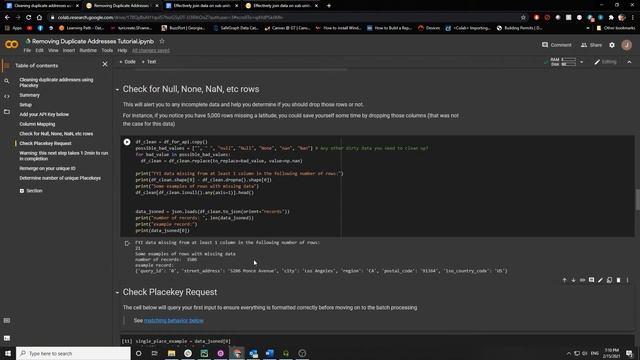Add a new Code cell

pyautogui.click(x=127, y=62)
